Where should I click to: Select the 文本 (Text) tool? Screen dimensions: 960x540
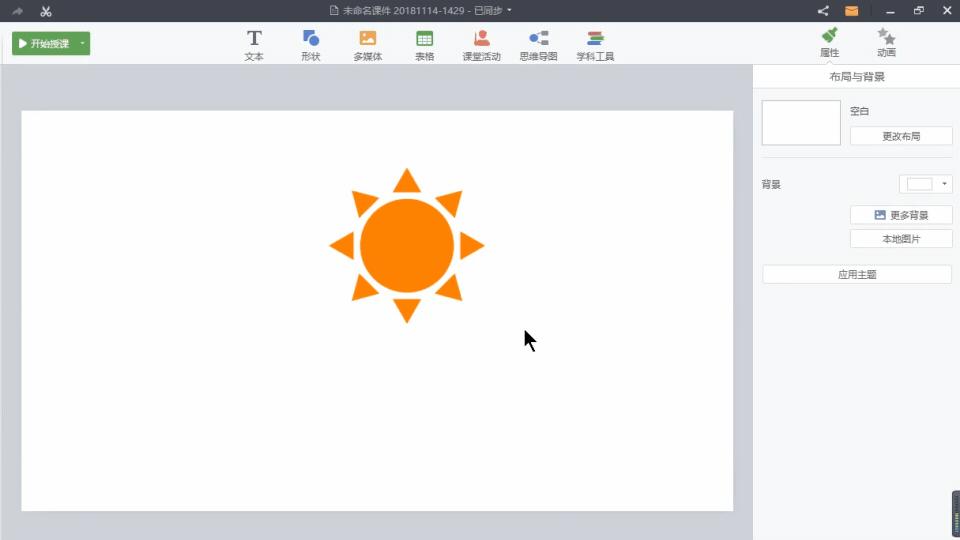point(254,45)
